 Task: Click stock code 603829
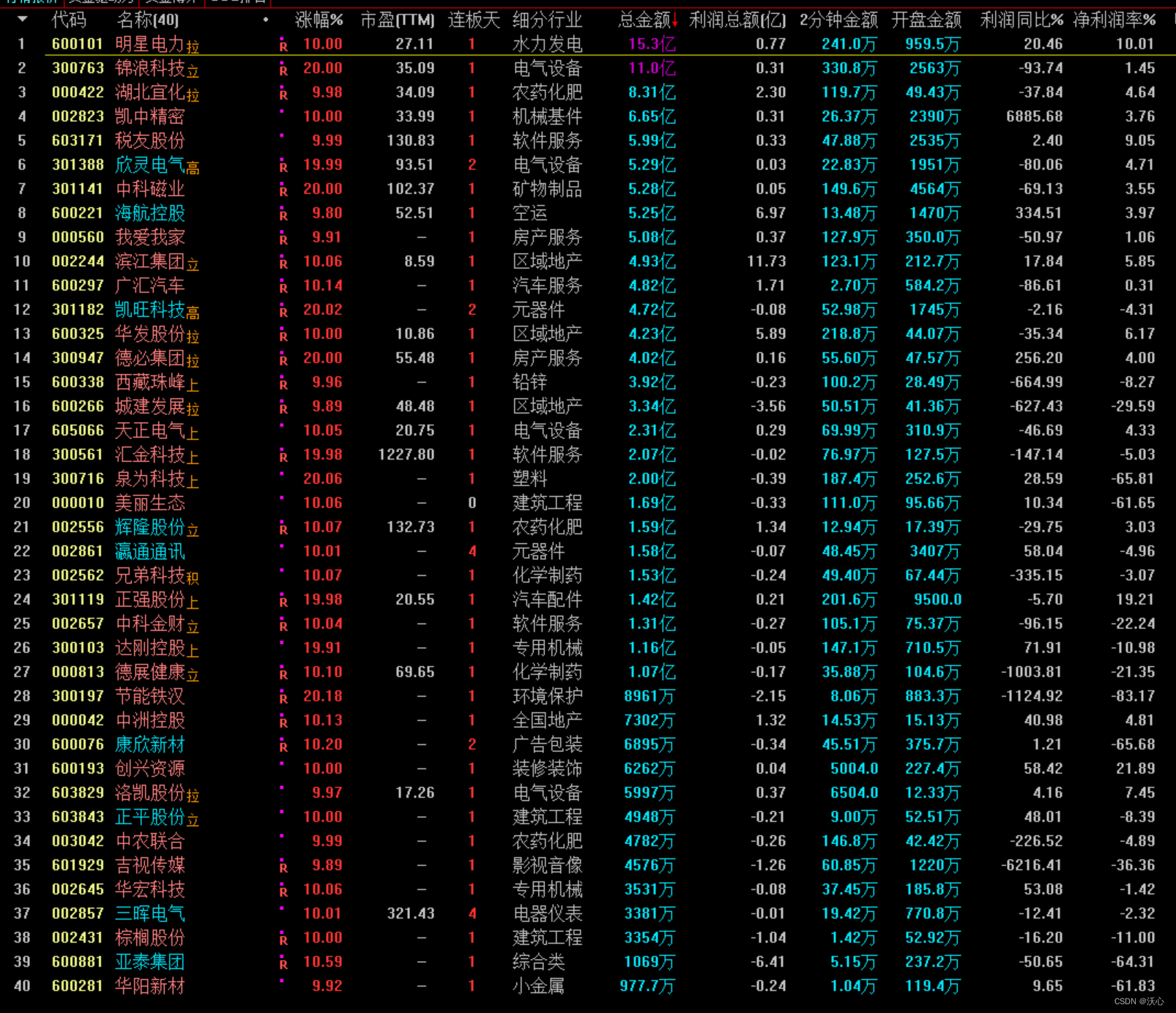78,793
